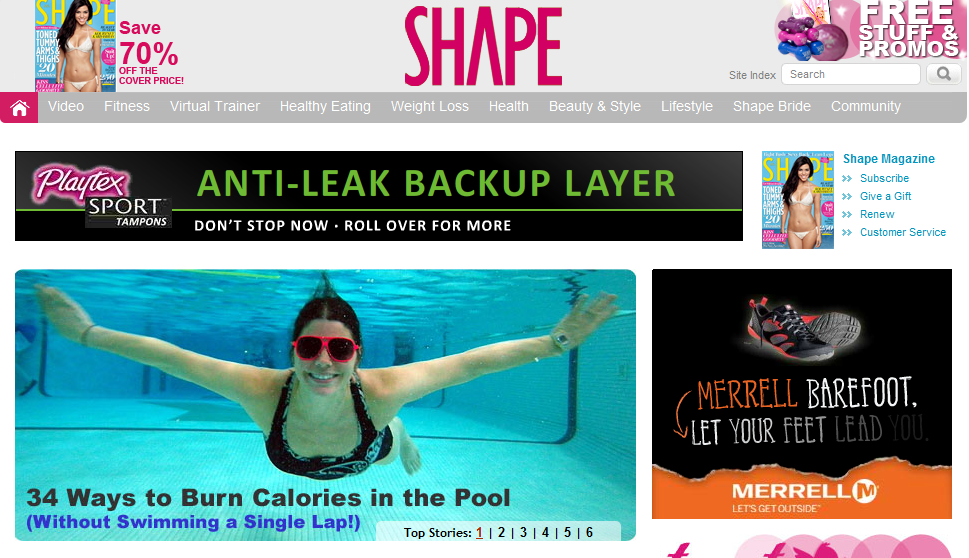Click the Give a Gift link
Screen dimensions: 969x558
pos(885,196)
